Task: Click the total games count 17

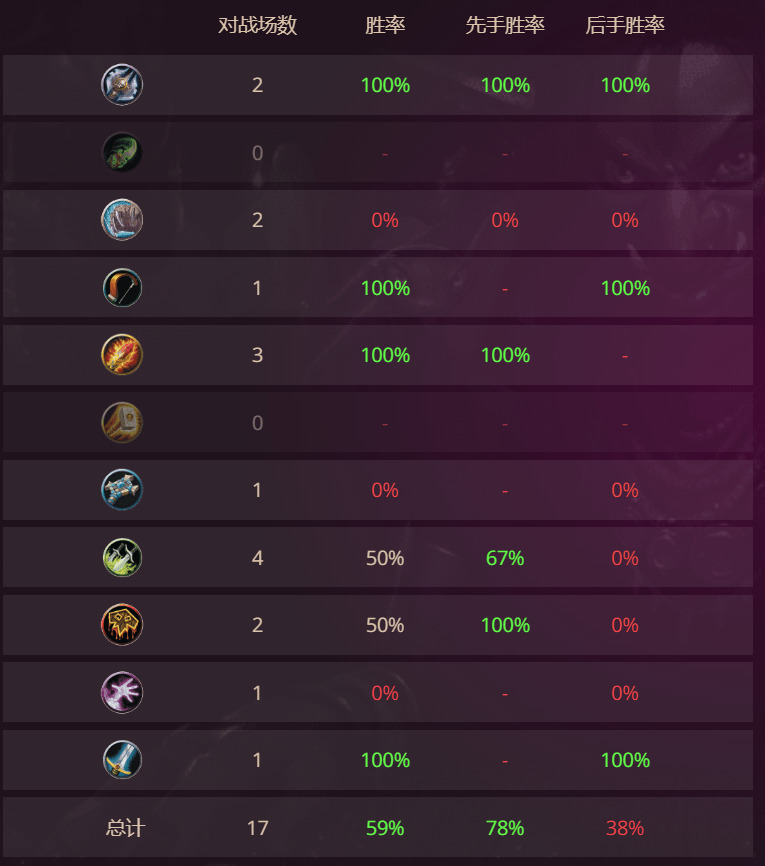Action: (x=257, y=828)
